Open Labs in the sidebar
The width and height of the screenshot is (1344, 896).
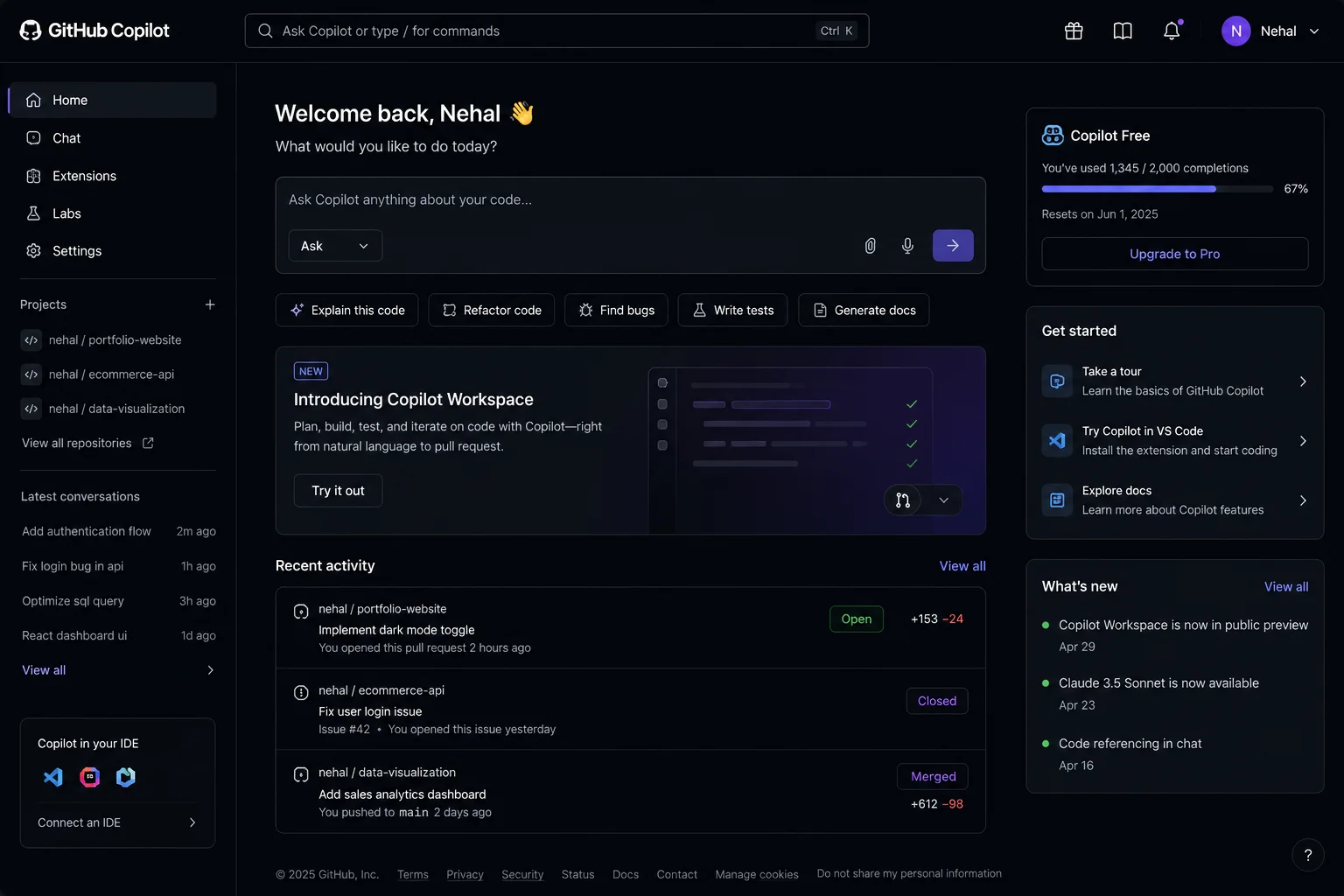pos(113,213)
